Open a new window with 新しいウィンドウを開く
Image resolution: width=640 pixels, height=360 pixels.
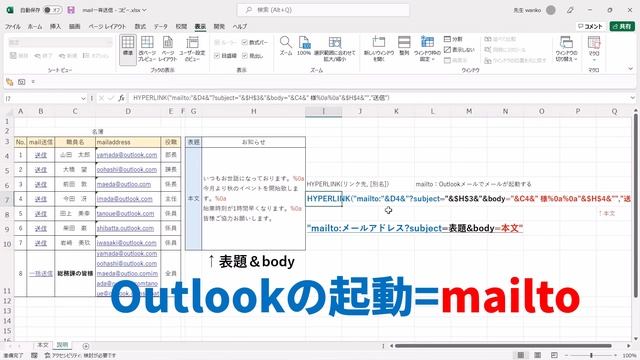tap(379, 49)
